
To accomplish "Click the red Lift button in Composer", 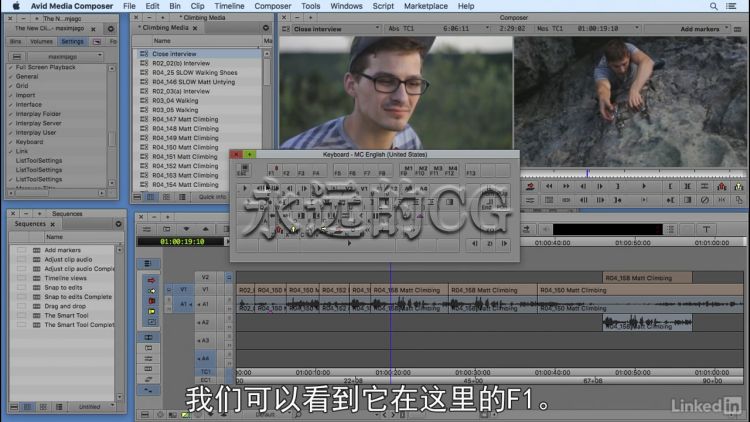I will point(722,187).
